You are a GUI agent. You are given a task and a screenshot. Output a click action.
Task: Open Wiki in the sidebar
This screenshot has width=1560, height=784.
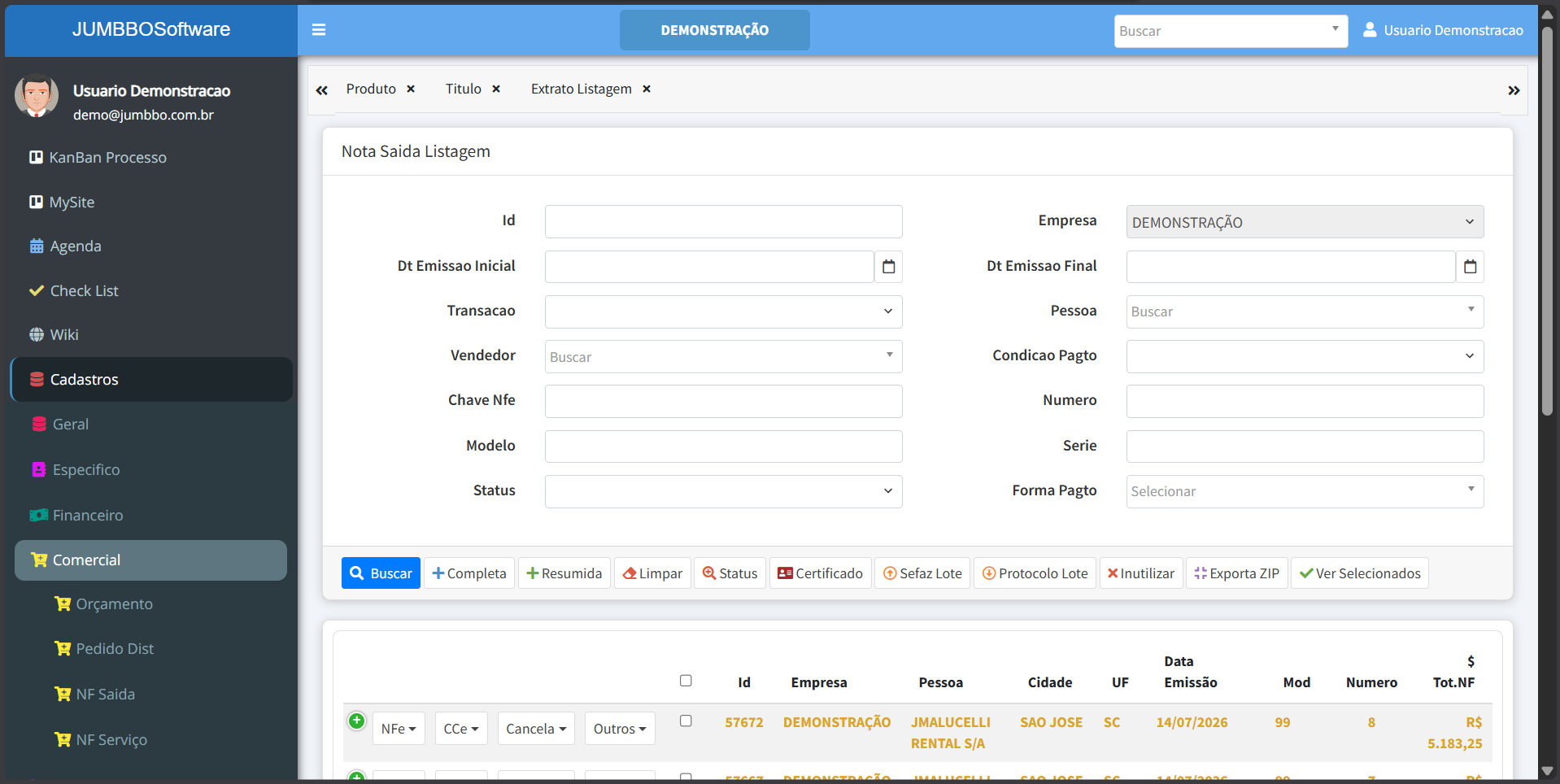[150, 335]
